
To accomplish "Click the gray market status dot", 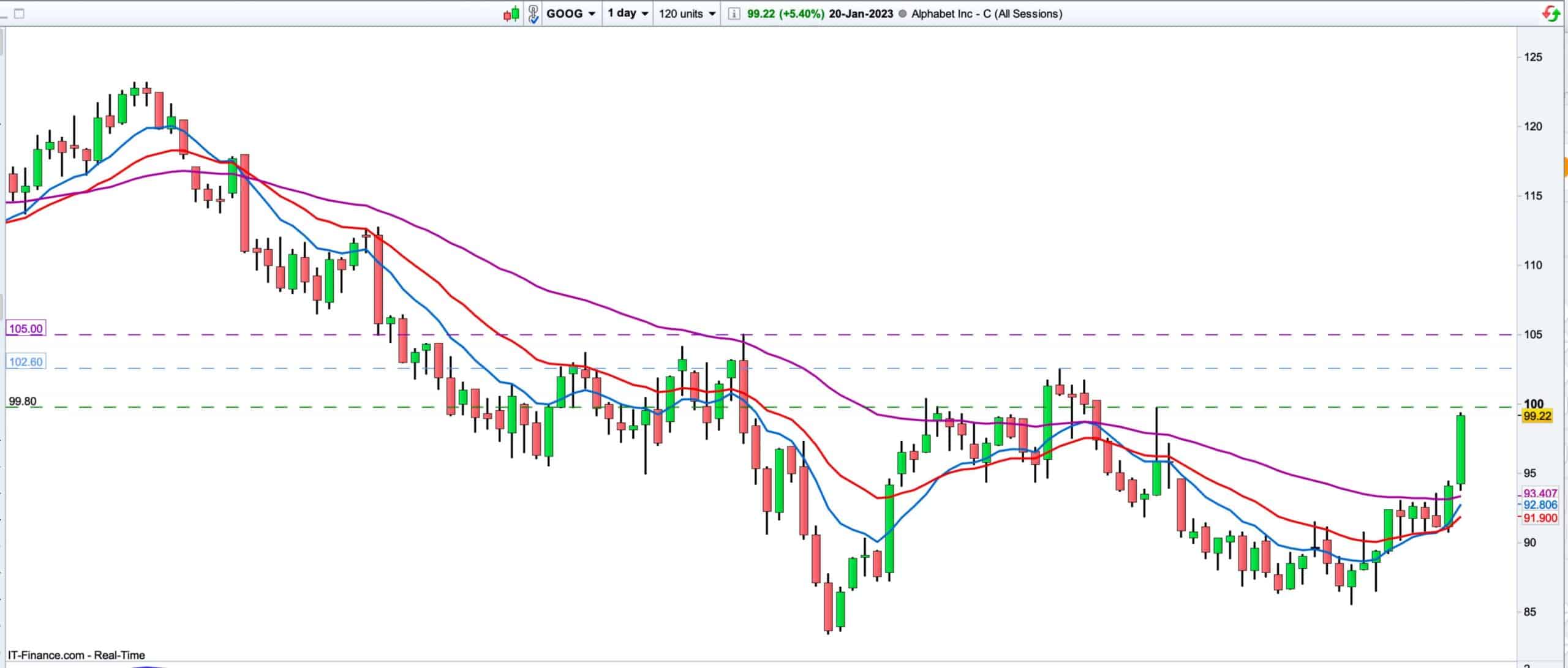I will tap(902, 13).
